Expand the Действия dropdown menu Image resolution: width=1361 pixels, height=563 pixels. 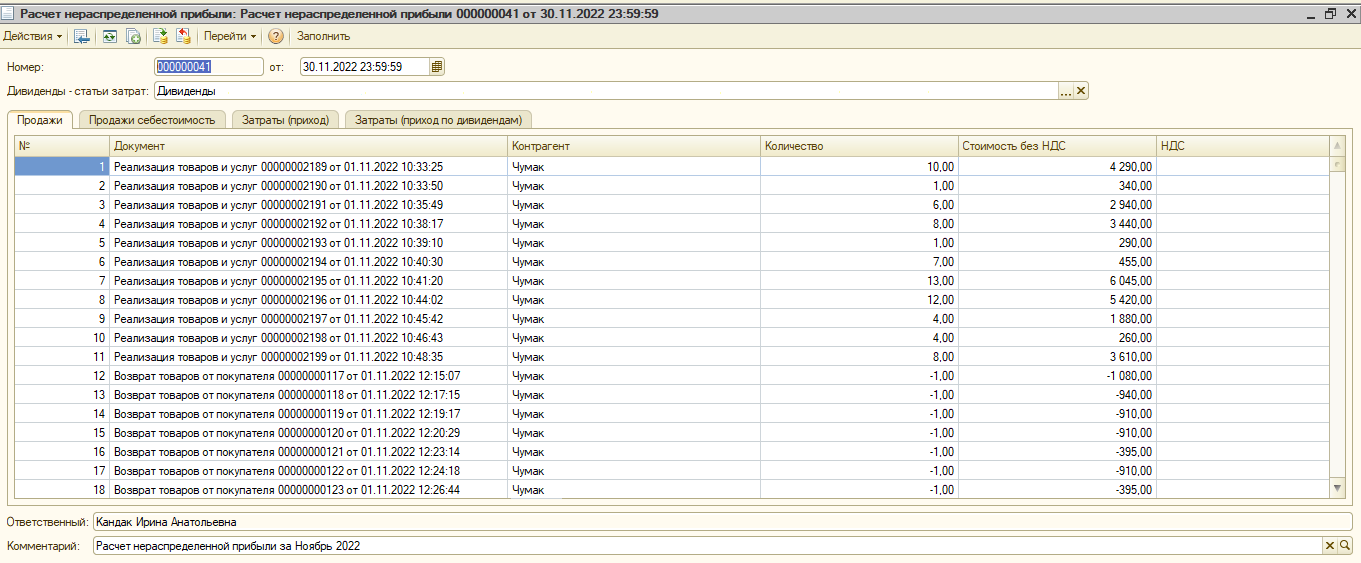tap(32, 36)
